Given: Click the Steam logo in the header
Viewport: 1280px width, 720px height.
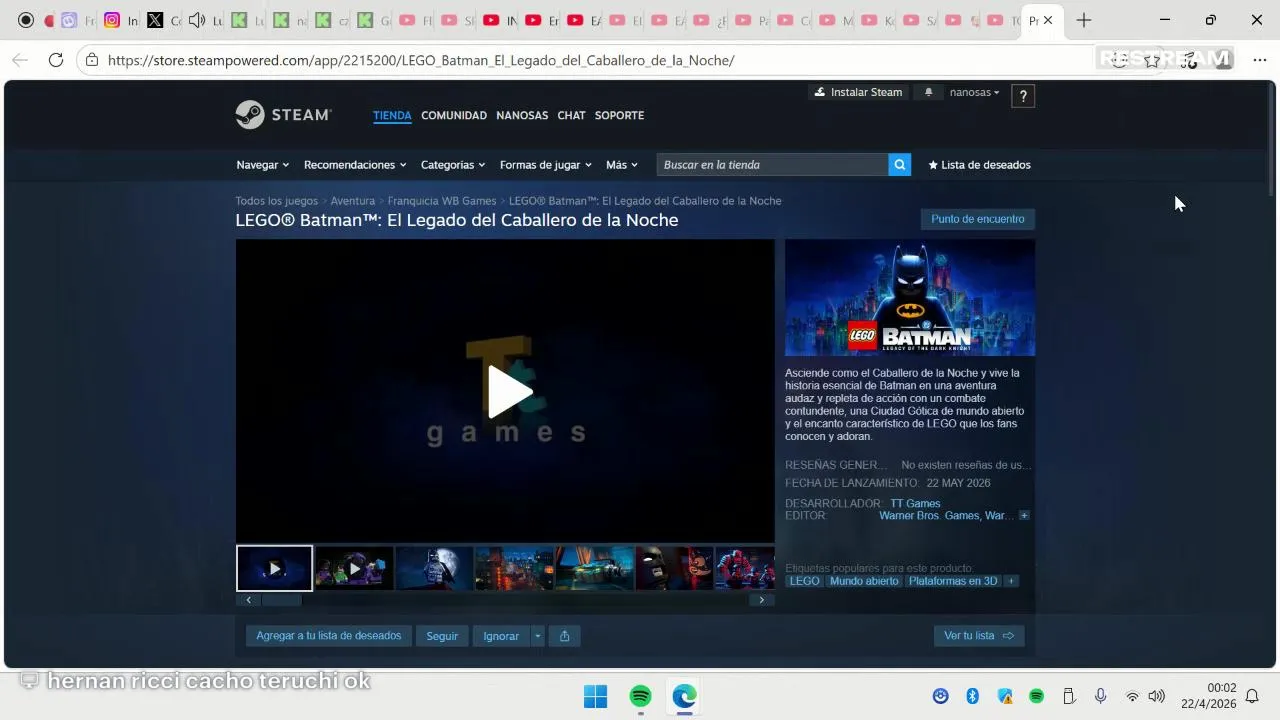Looking at the screenshot, I should (x=283, y=115).
